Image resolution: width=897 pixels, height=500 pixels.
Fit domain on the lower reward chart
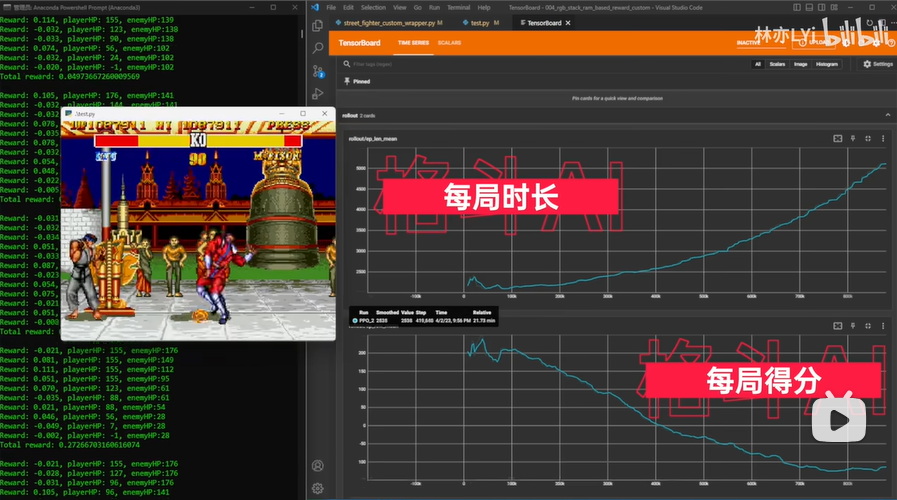click(x=838, y=326)
